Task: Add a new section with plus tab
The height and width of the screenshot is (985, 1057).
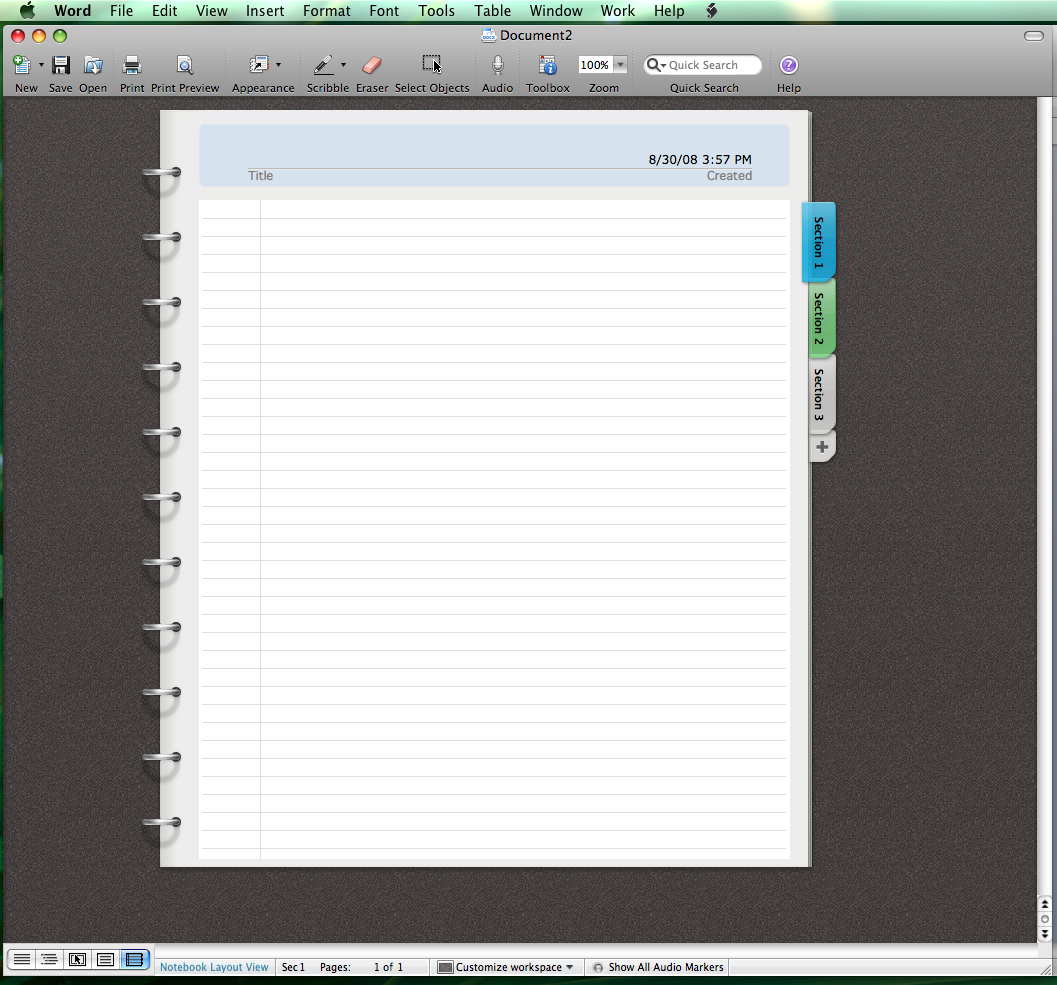Action: coord(822,447)
